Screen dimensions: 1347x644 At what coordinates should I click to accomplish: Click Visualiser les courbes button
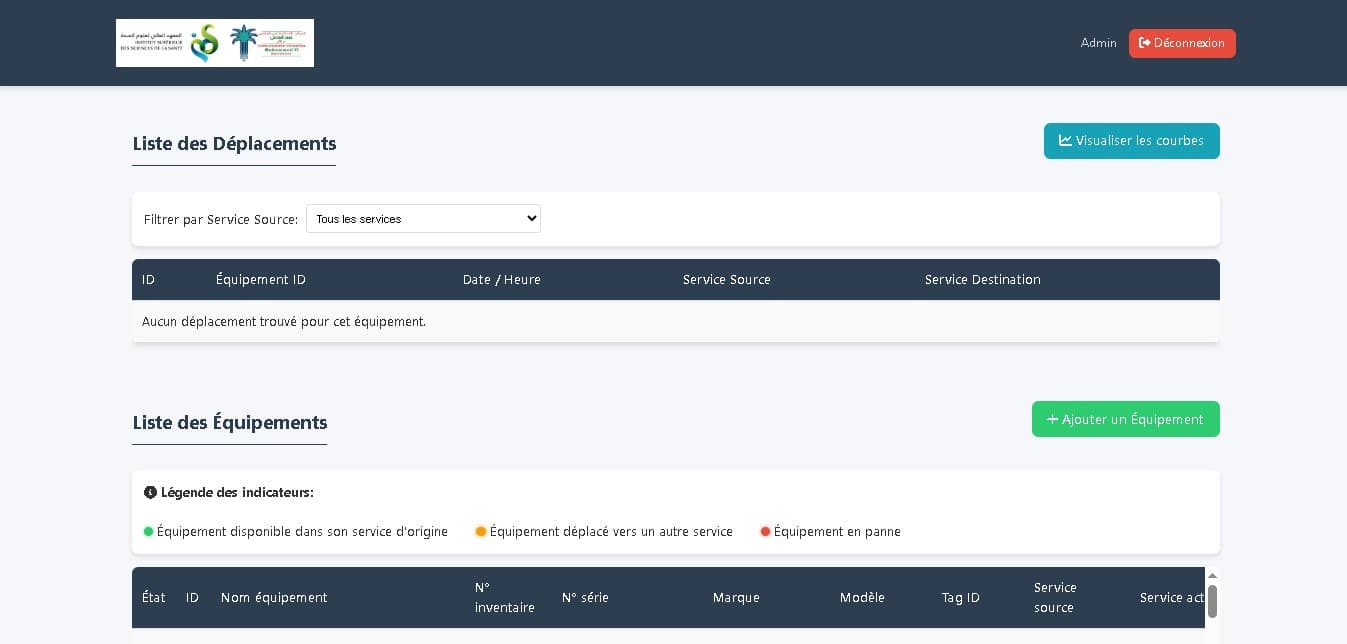coord(1131,141)
